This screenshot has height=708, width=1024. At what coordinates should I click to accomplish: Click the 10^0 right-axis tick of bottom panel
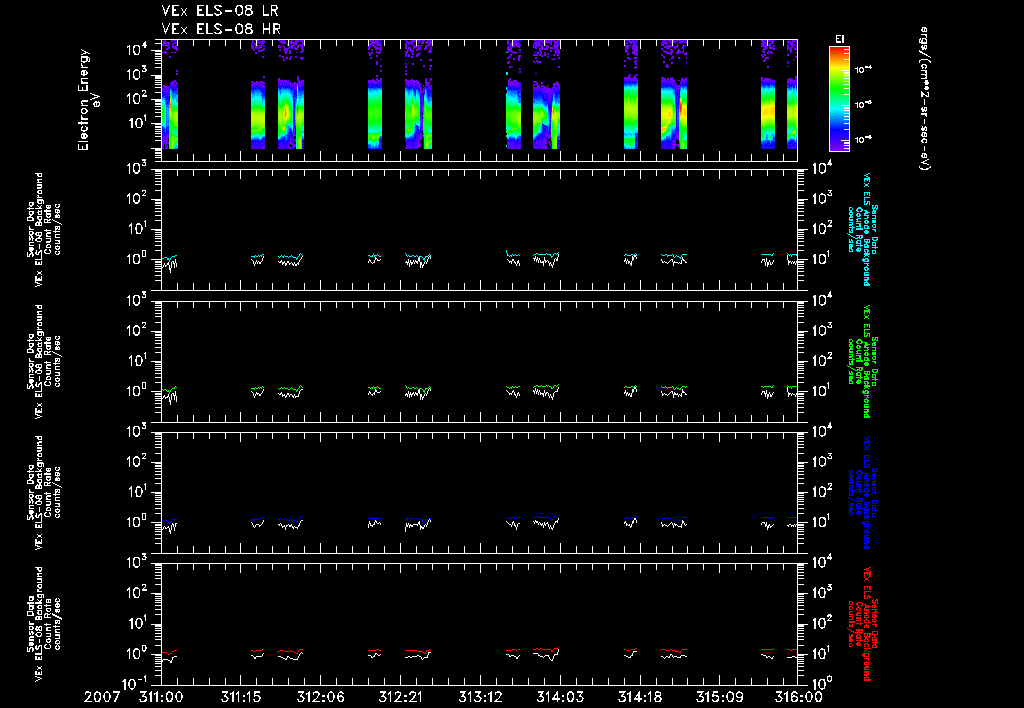click(820, 683)
